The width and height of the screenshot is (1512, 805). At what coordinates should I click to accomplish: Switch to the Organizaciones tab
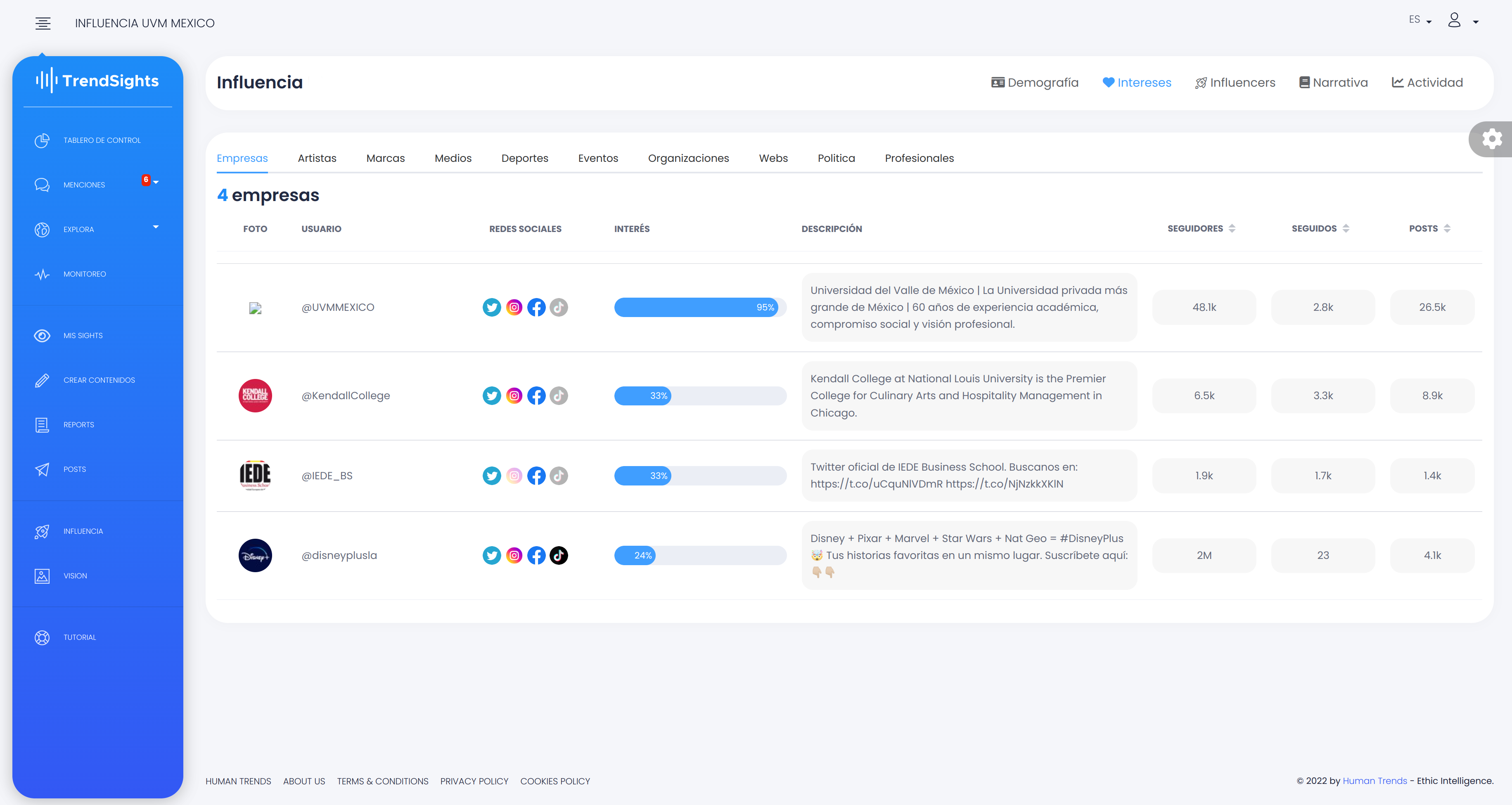point(689,159)
